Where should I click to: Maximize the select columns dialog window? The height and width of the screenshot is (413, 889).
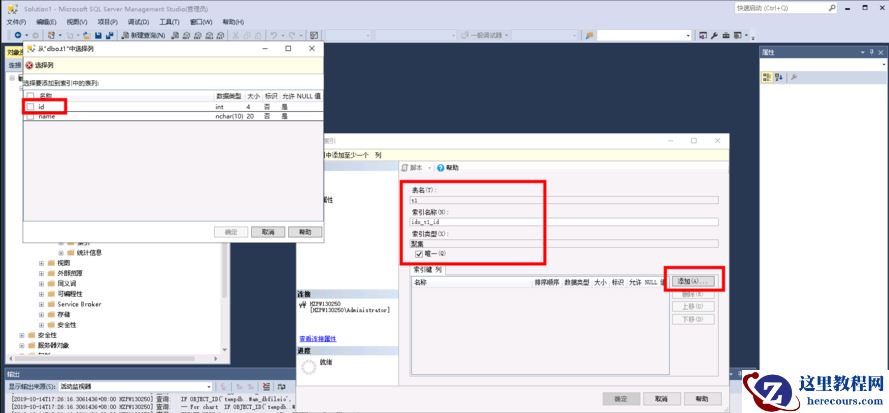[x=288, y=49]
